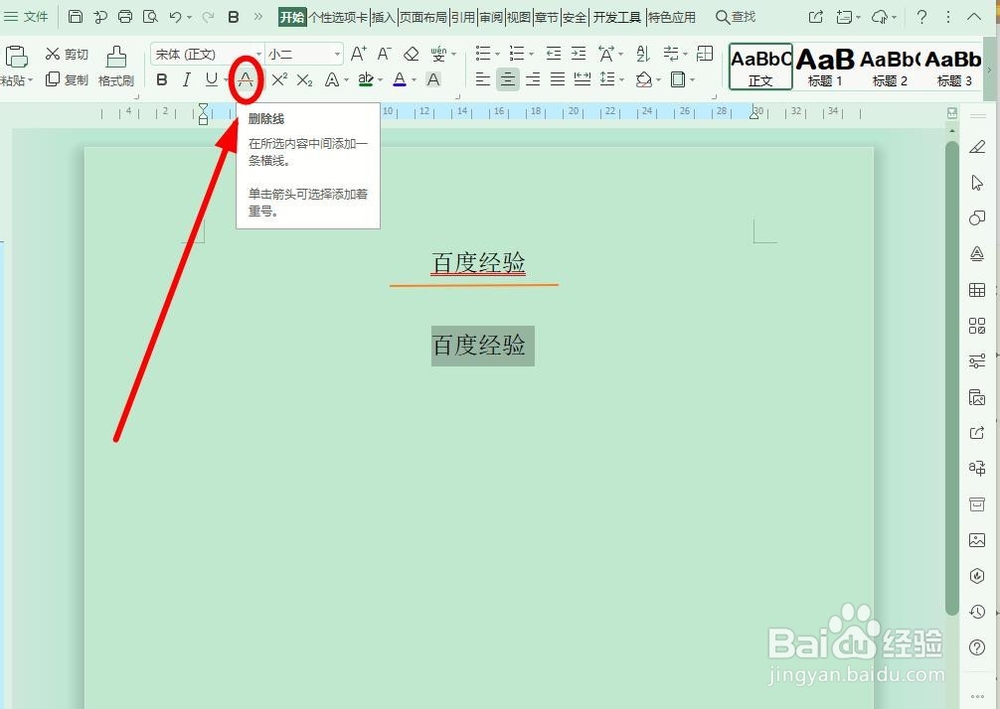
Task: Switch to the 页面布局 tab
Action: [423, 17]
